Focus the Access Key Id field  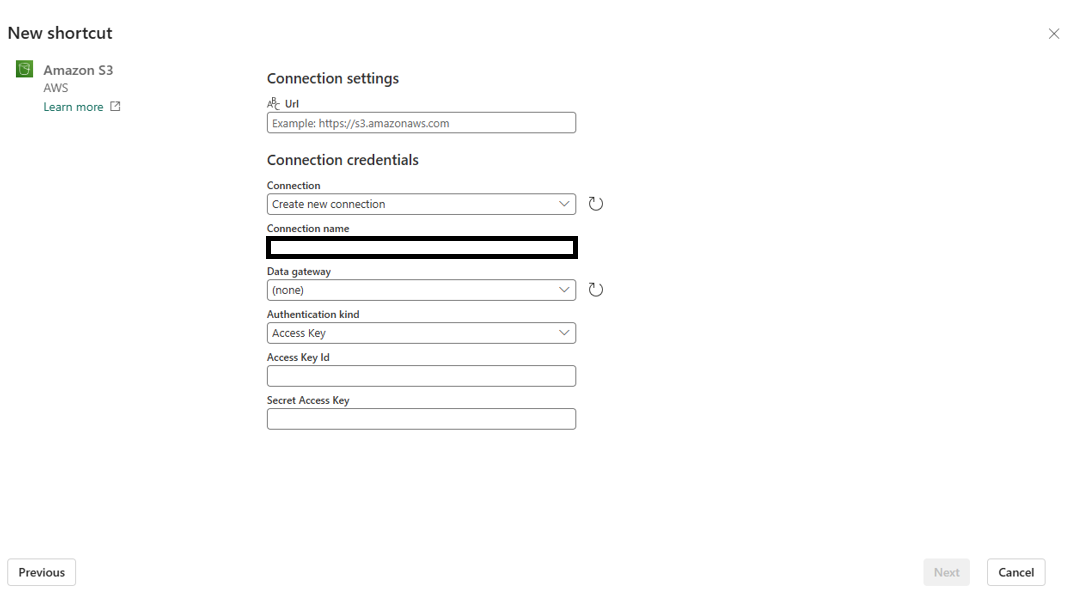[x=421, y=376]
